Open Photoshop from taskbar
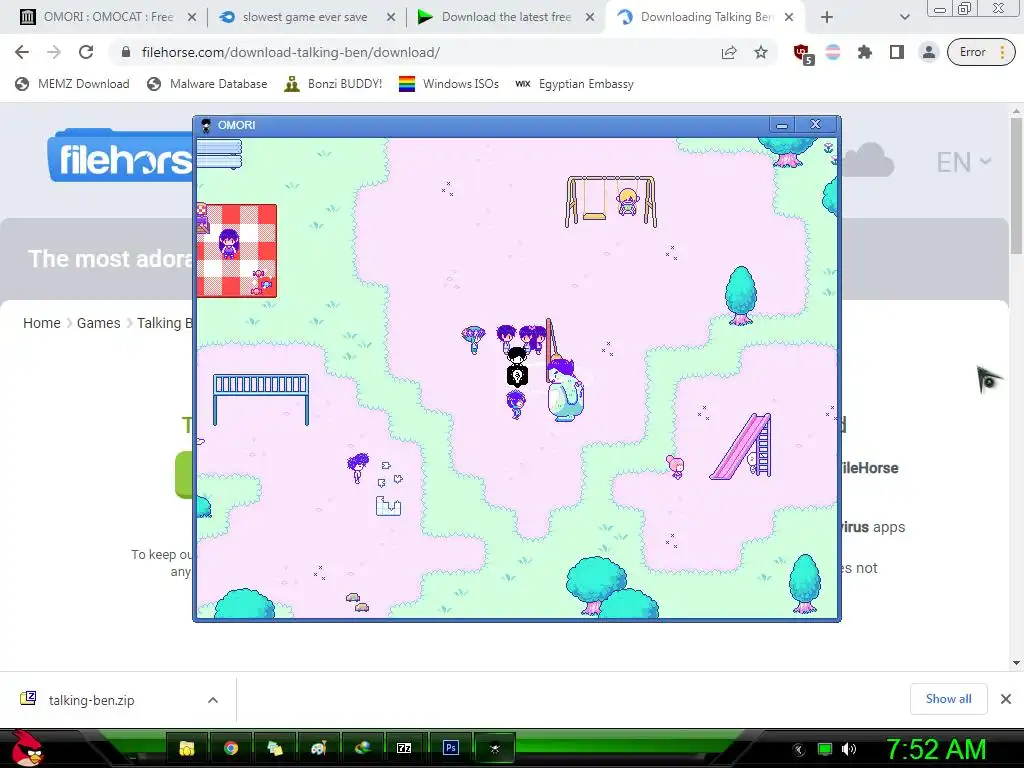 (x=450, y=748)
